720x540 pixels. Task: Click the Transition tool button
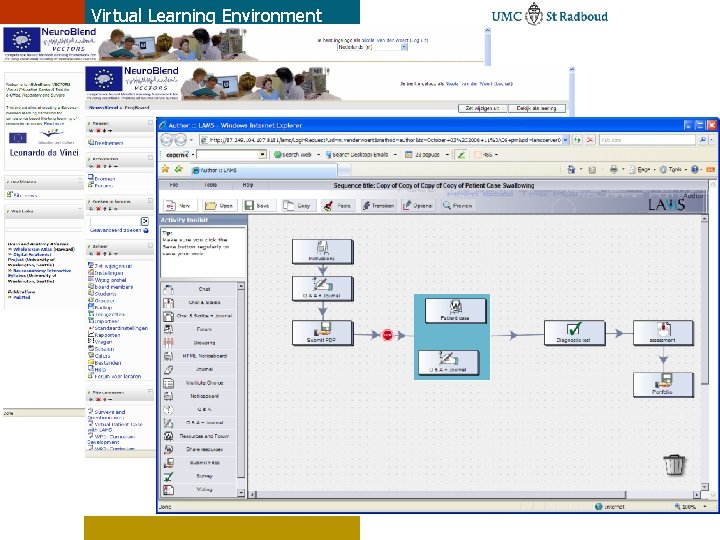(378, 206)
